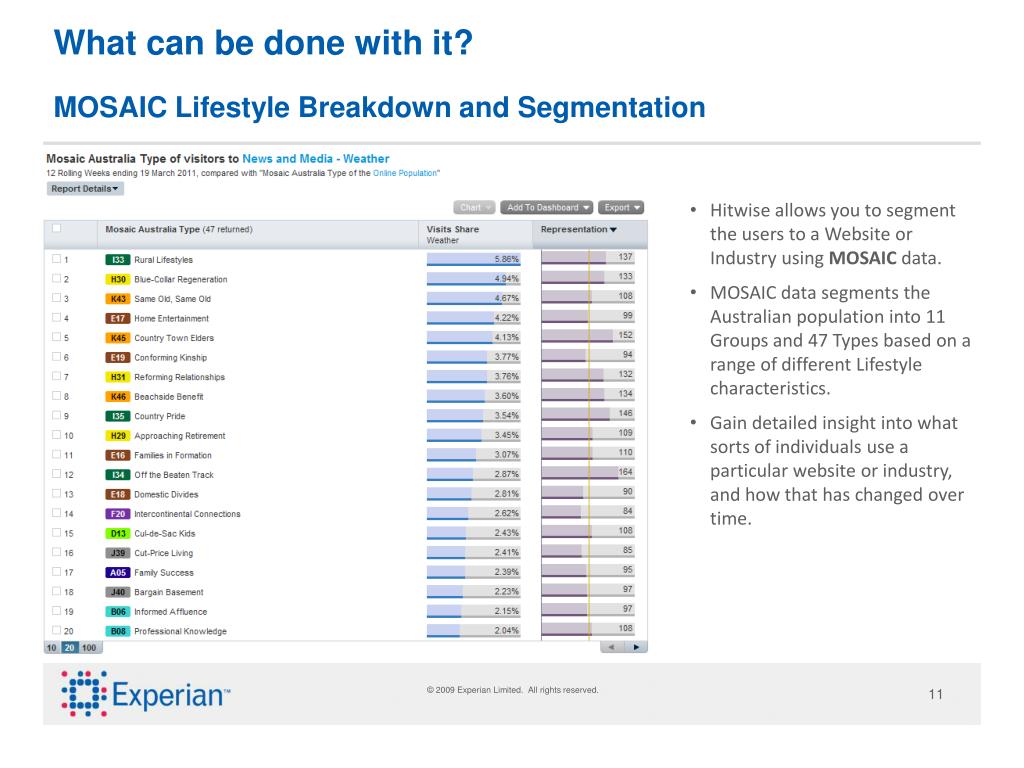Click the Beachside Benefit type name
Screen dimensions: 1024x768
tap(168, 397)
